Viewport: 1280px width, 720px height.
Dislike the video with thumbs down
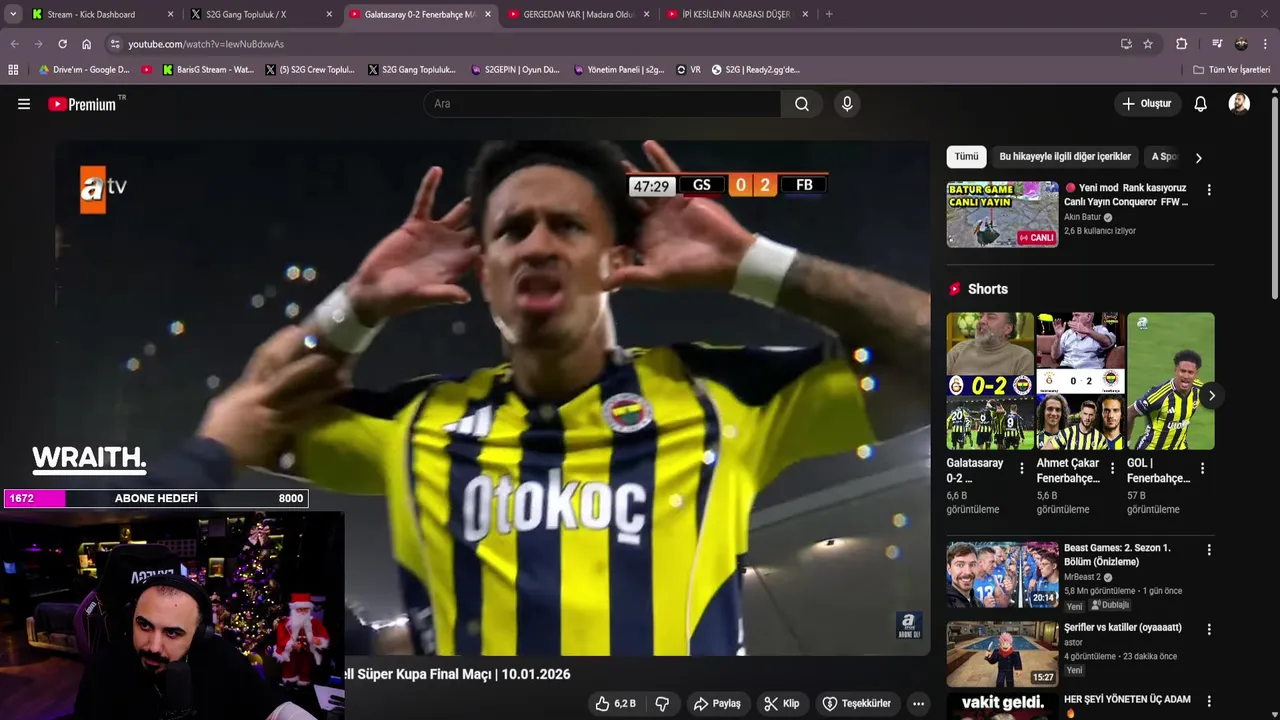[662, 704]
